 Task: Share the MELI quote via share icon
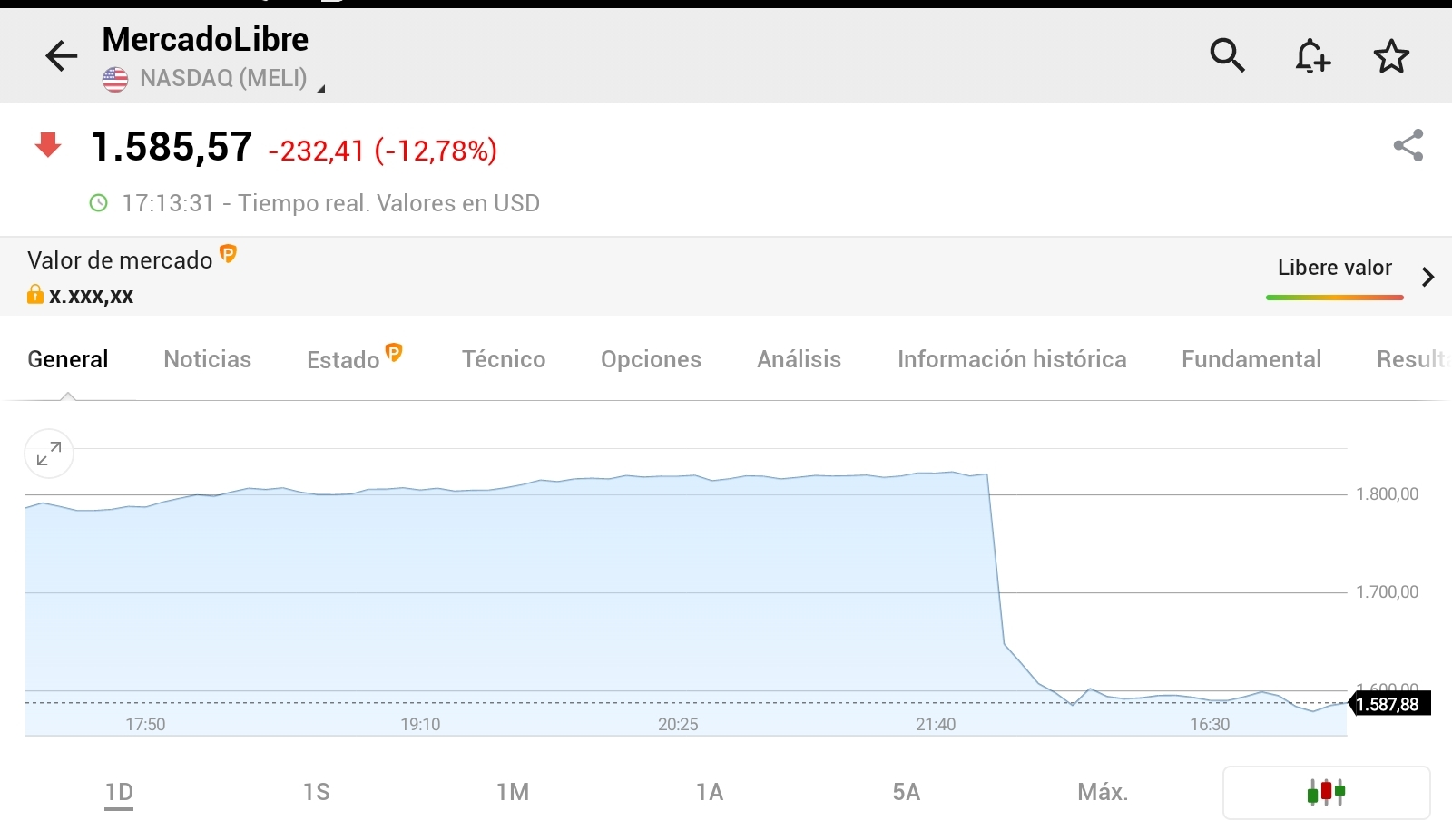pos(1408,146)
